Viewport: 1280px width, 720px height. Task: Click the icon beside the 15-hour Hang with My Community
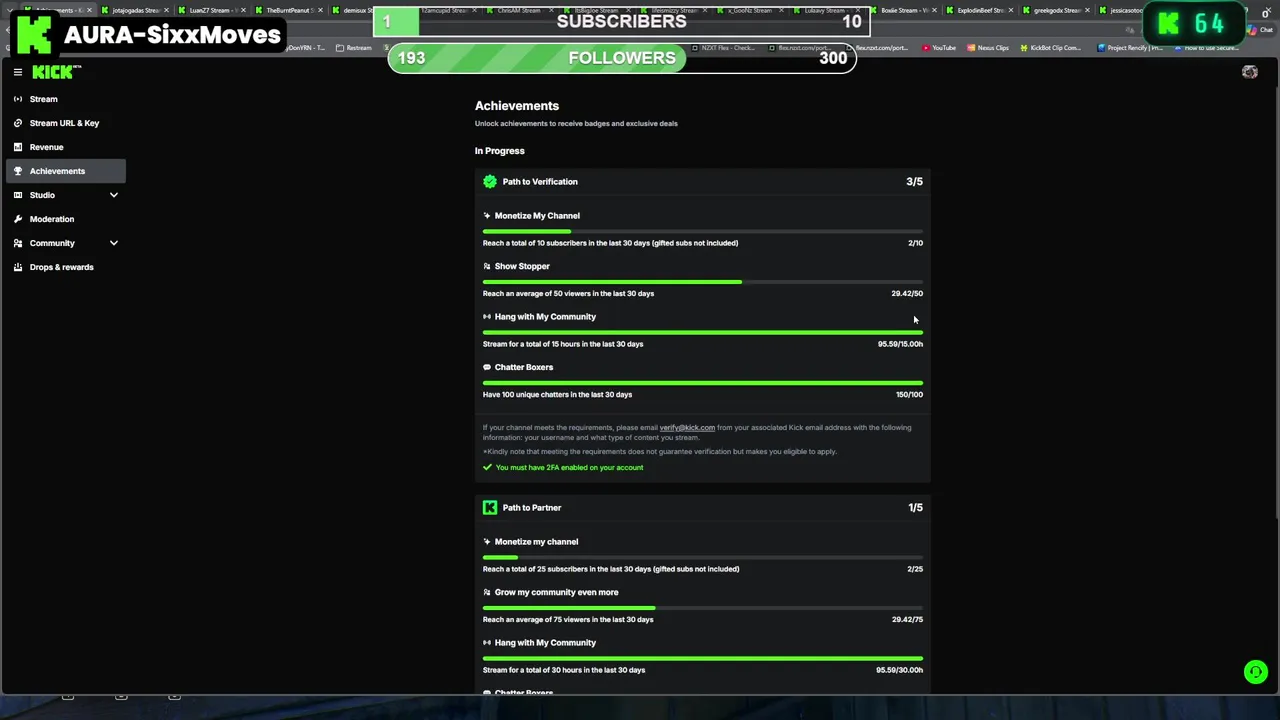pyautogui.click(x=487, y=317)
